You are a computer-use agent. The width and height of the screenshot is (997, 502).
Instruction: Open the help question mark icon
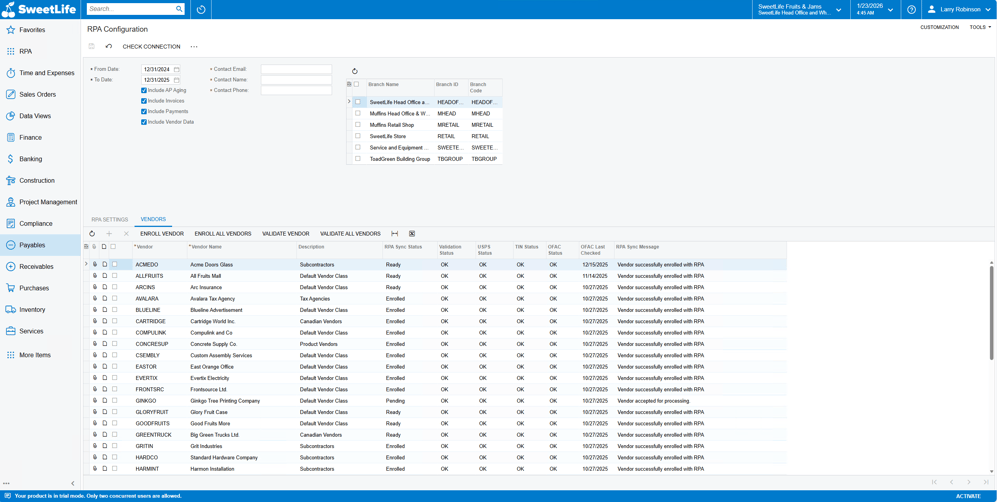coord(911,10)
